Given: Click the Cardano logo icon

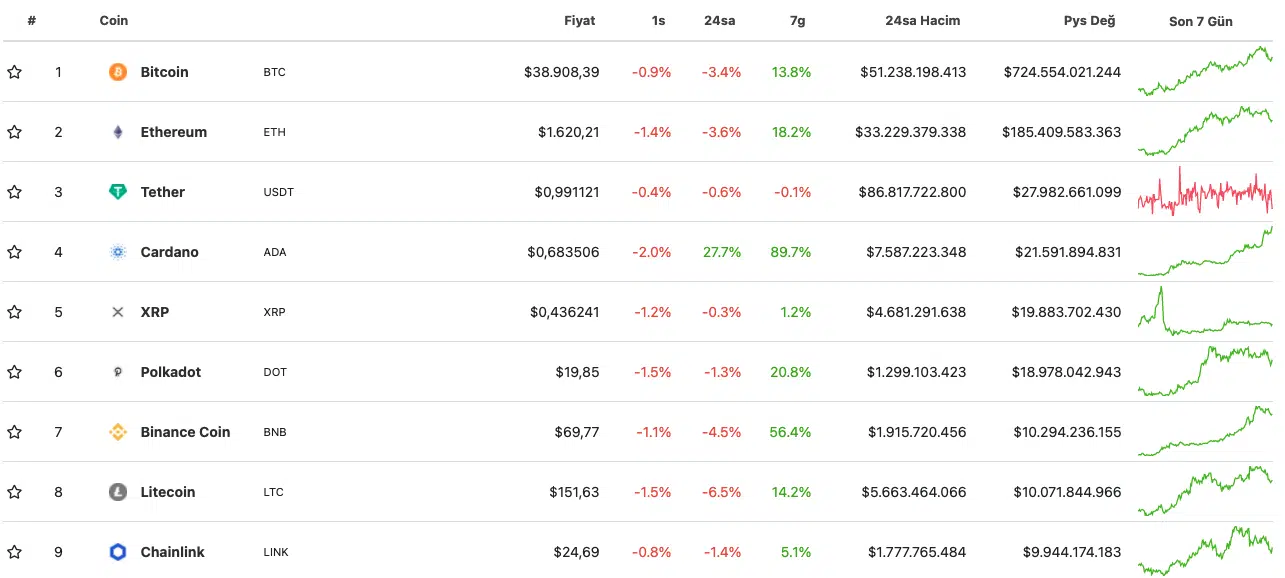Looking at the screenshot, I should (x=118, y=252).
